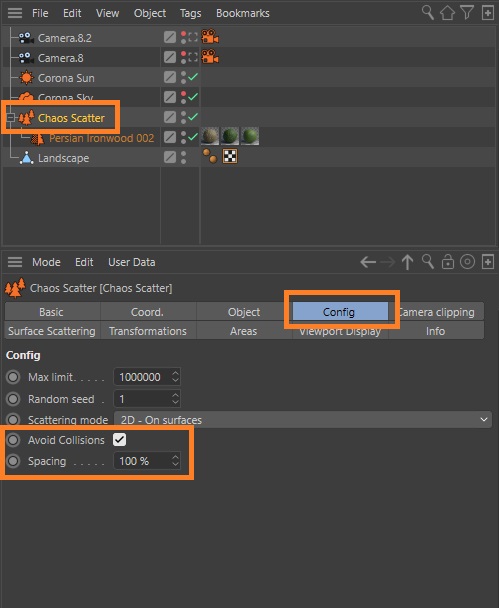Viewport: 499px width, 608px height.
Task: Switch to the Surface Scattering tab
Action: [52, 331]
